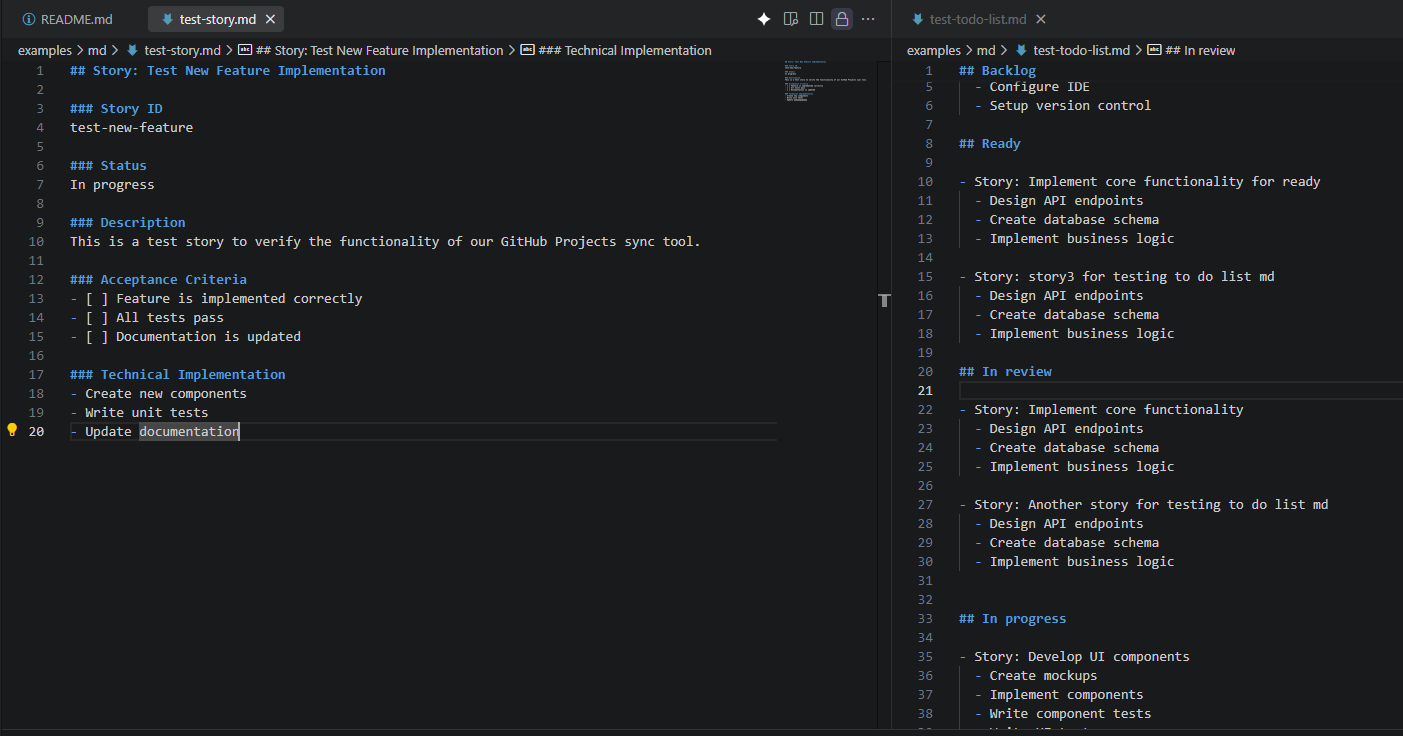
Task: Click the checkbox brackets for 'All tests pass'
Action: [97, 317]
